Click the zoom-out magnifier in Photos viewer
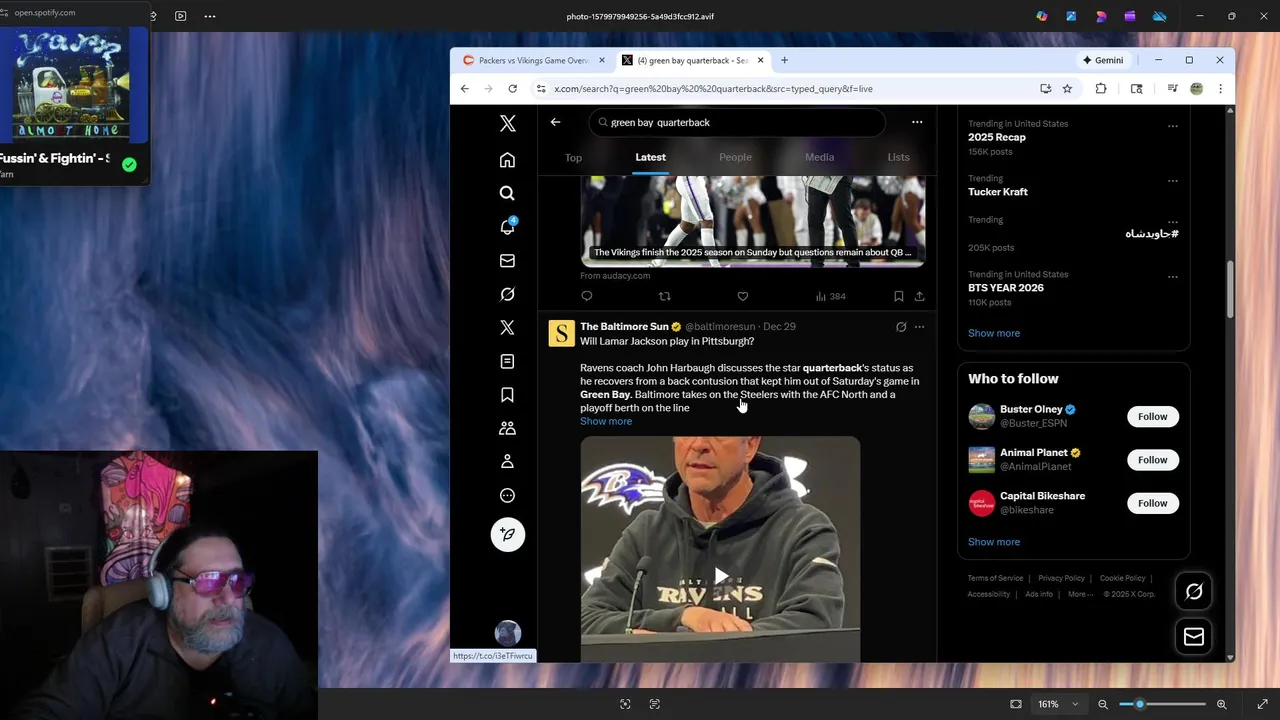 point(1103,704)
